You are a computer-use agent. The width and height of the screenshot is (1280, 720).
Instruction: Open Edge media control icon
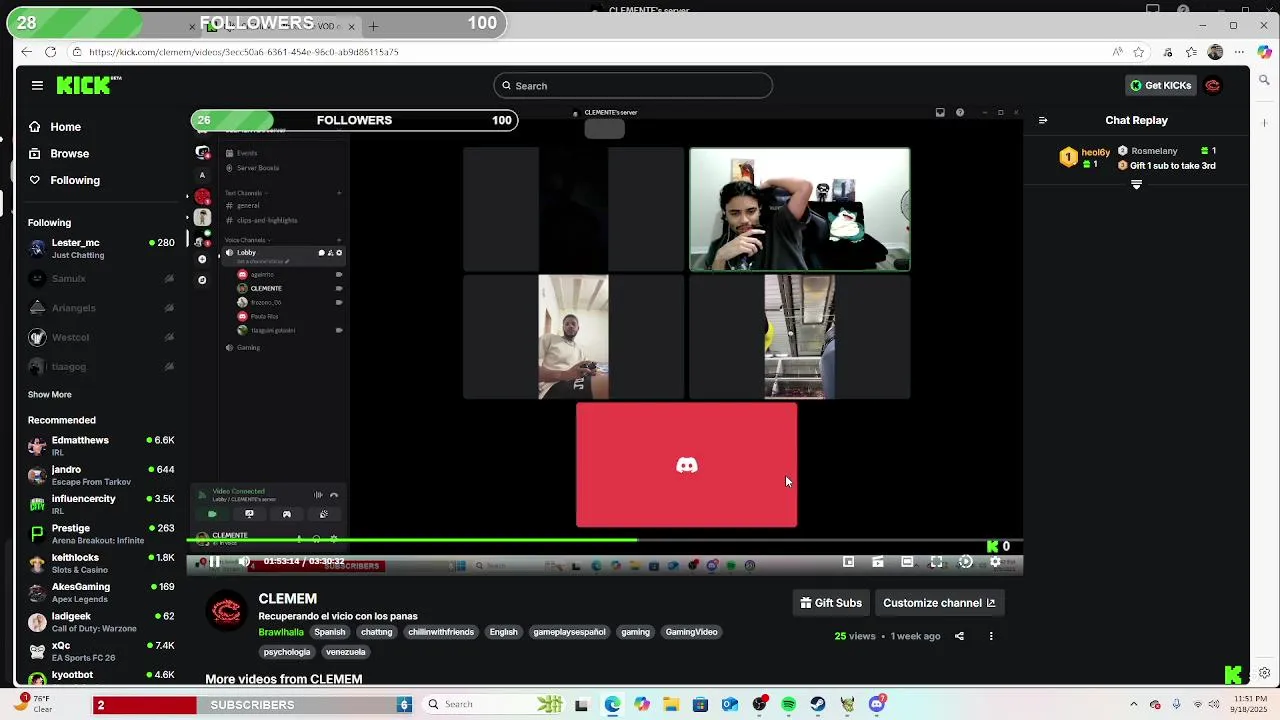(x=1168, y=52)
